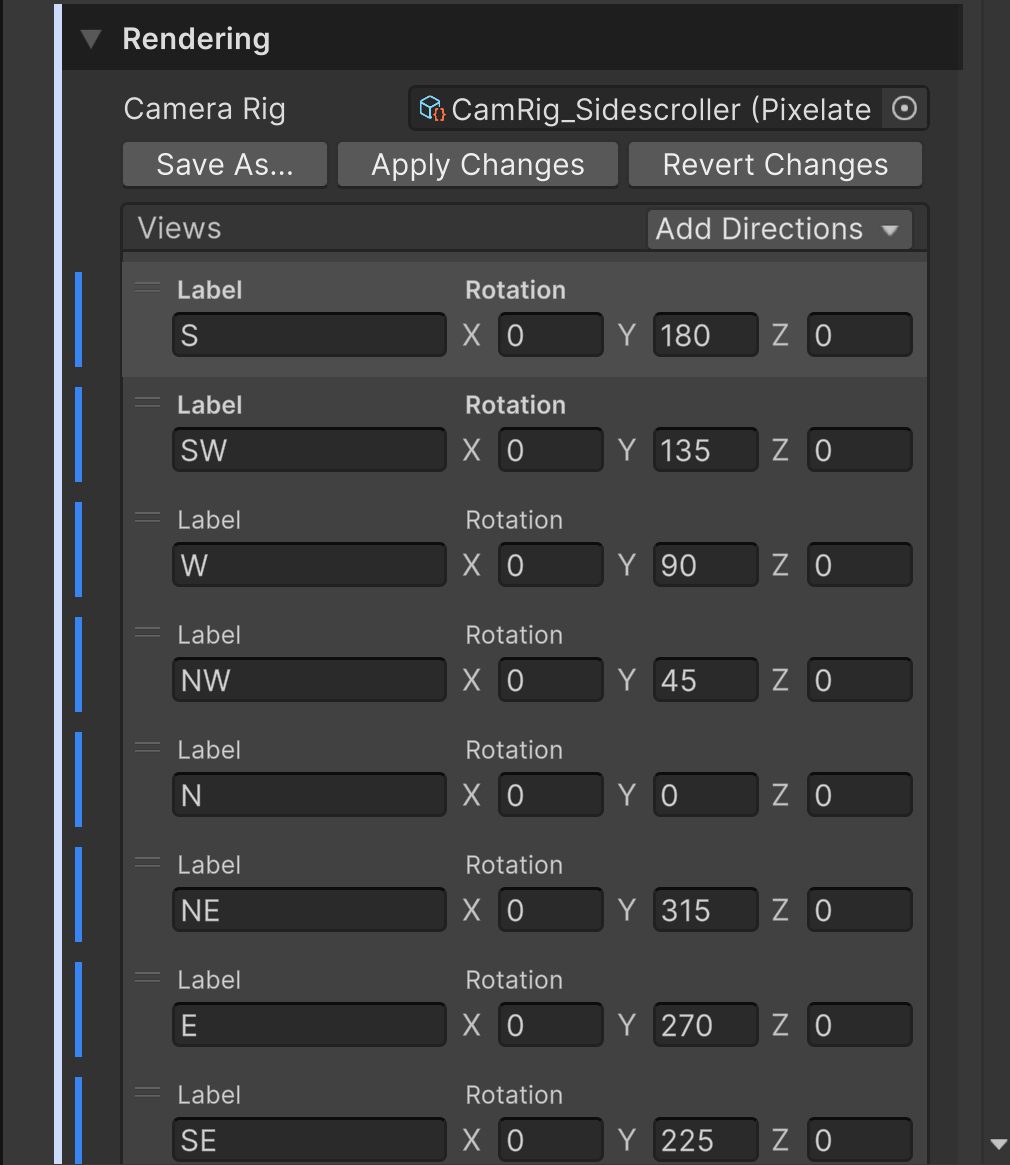Click the Rendering section header title
This screenshot has width=1010, height=1165.
click(x=196, y=39)
